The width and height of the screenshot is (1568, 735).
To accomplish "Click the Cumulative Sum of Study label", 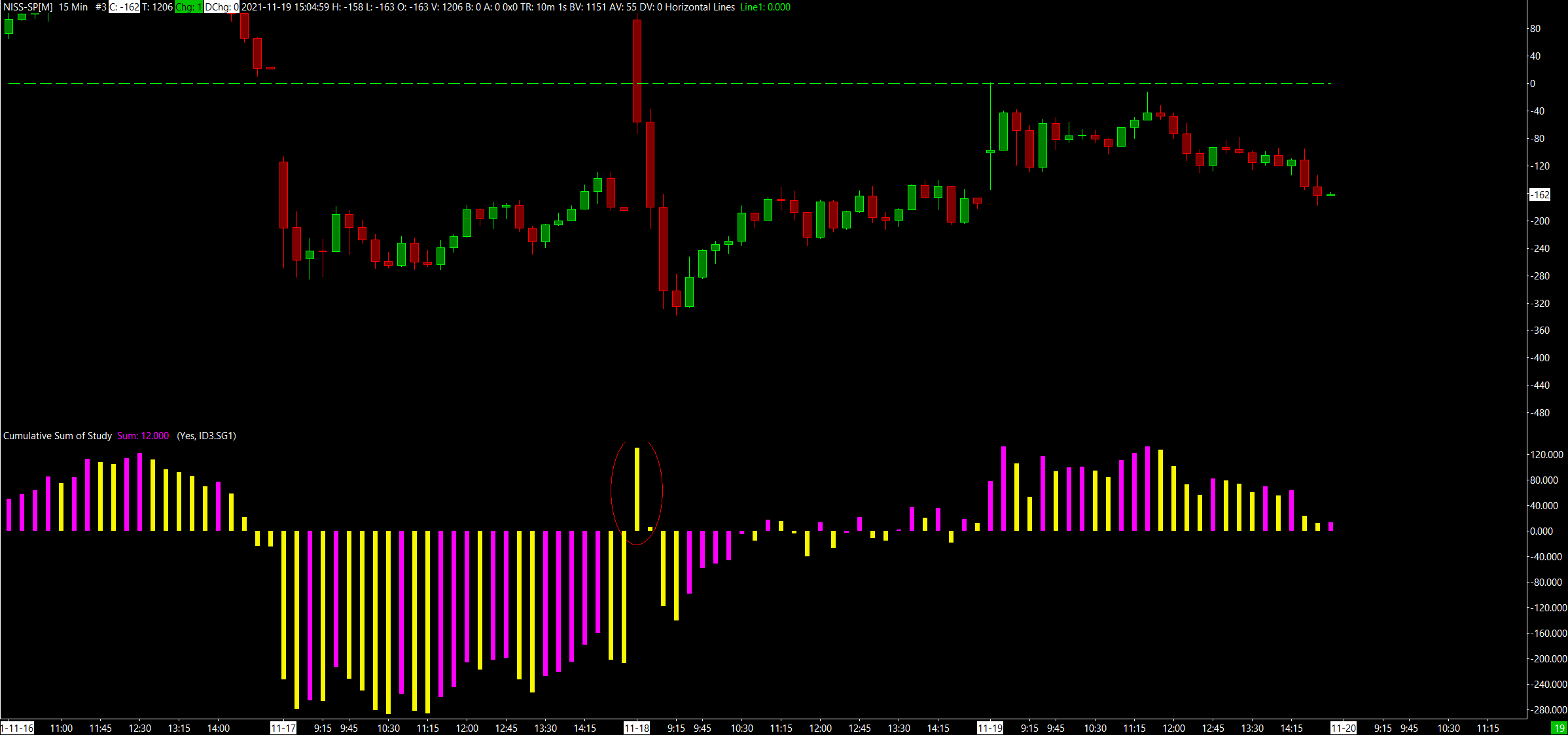I will pos(58,436).
